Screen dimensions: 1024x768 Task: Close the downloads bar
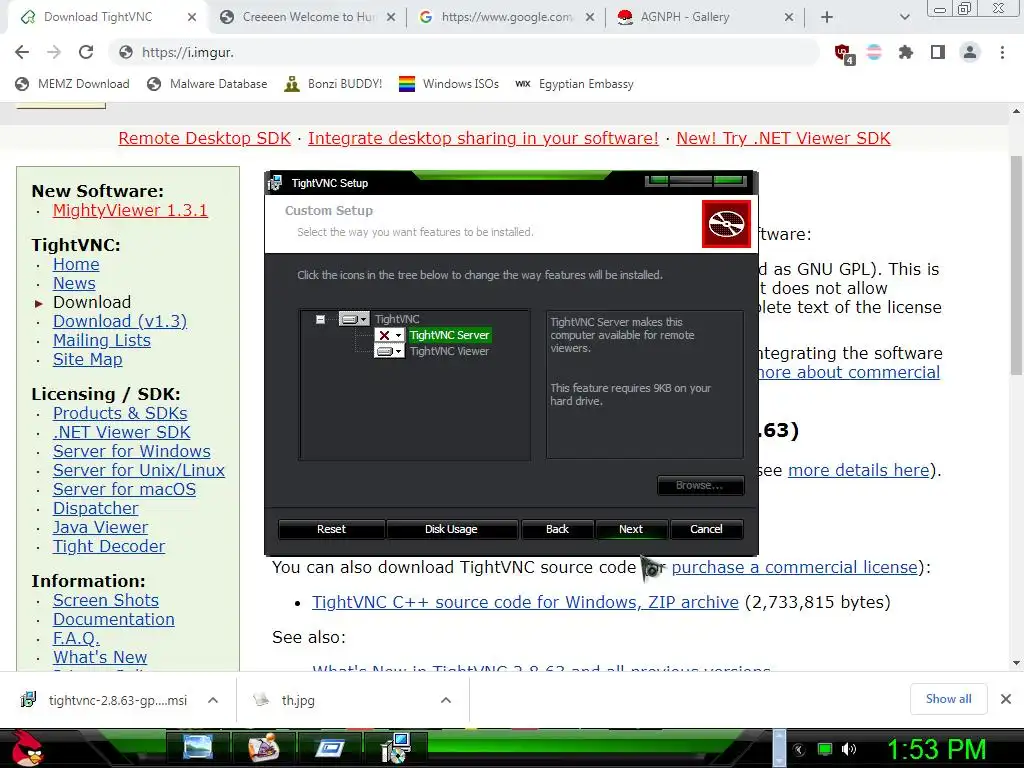tap(1006, 699)
